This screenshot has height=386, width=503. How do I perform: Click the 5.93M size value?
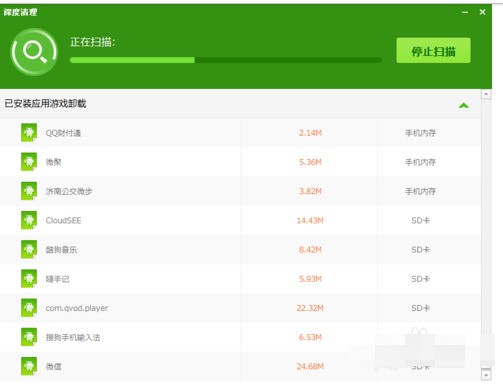tap(310, 279)
